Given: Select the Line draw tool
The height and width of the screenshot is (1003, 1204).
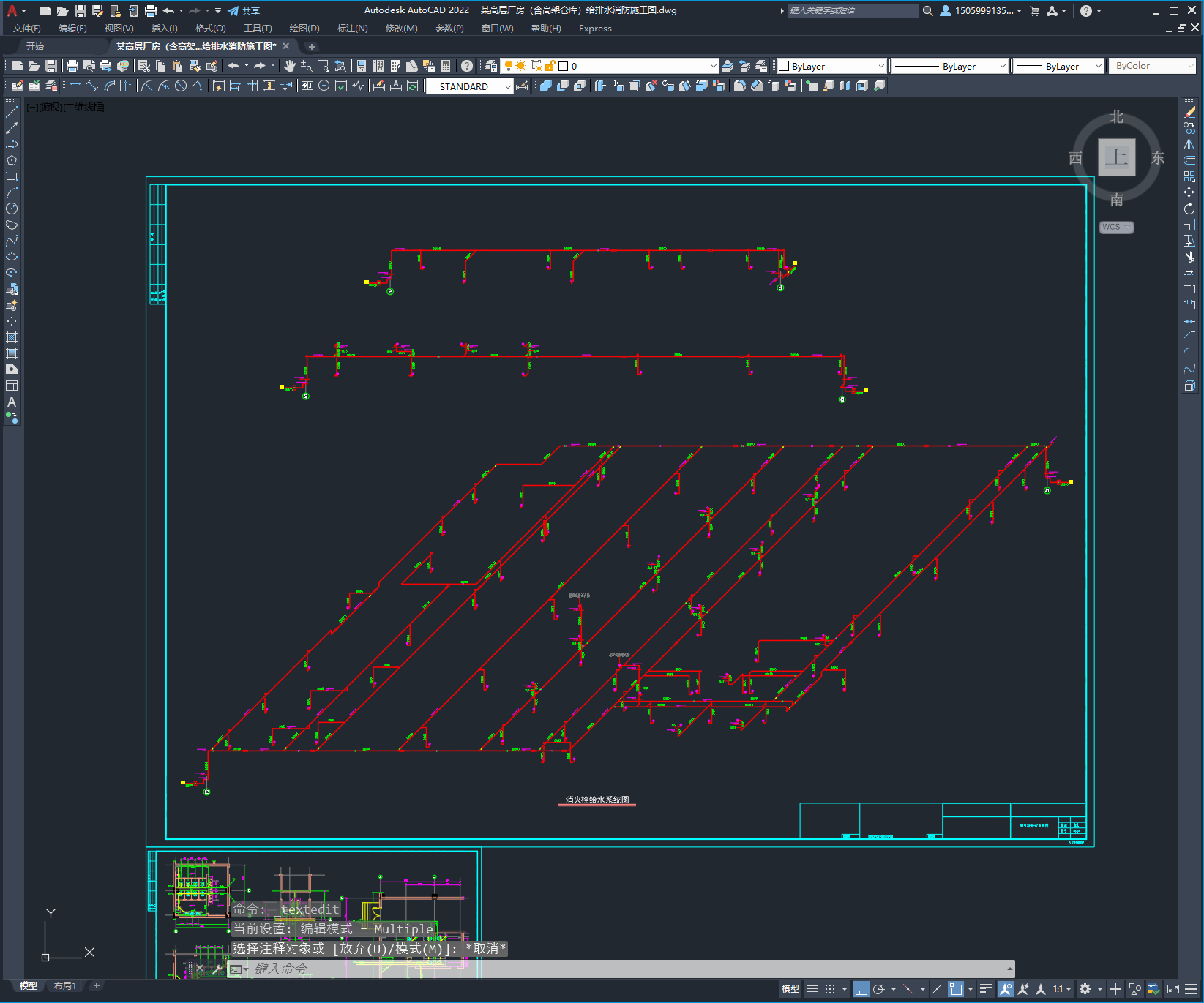Looking at the screenshot, I should [12, 112].
